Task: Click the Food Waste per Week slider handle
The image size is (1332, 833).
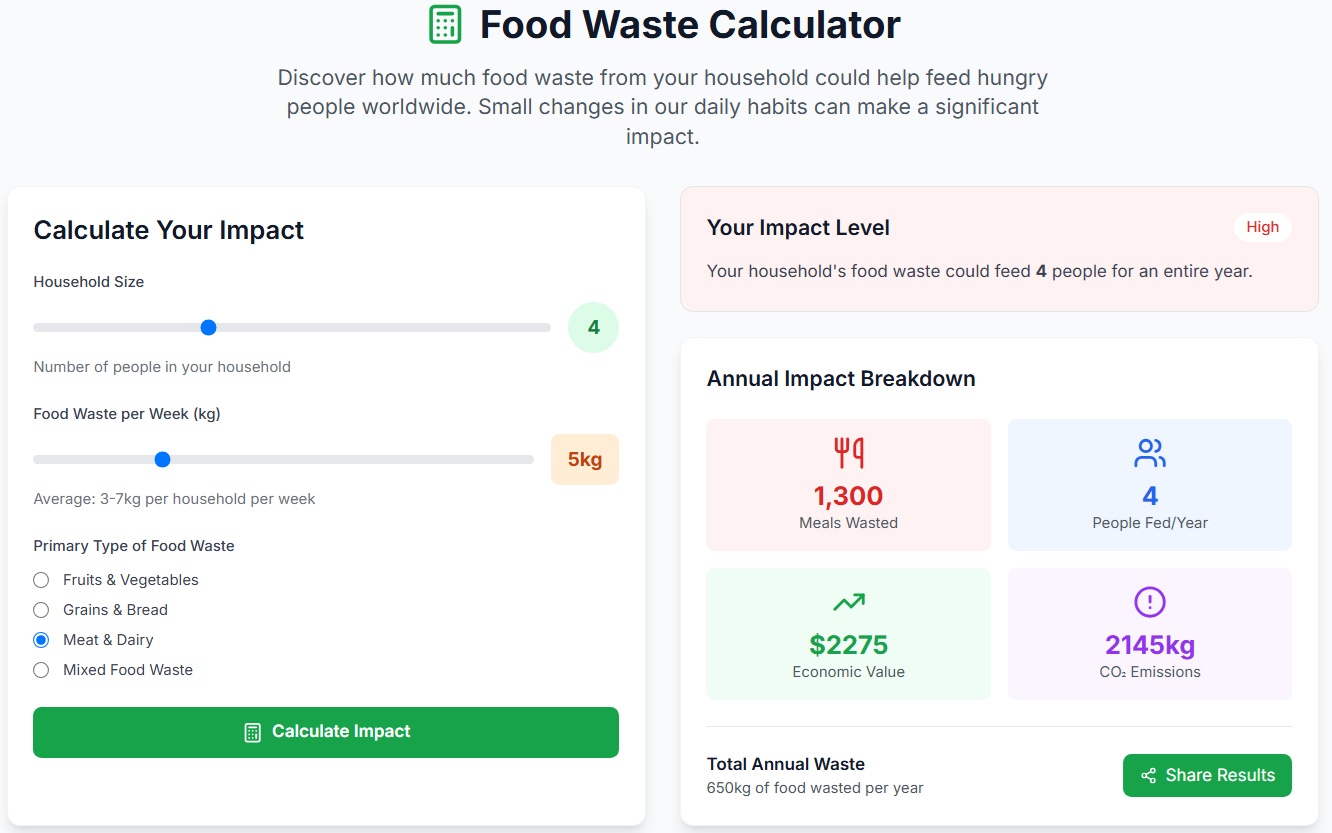Action: tap(162, 459)
